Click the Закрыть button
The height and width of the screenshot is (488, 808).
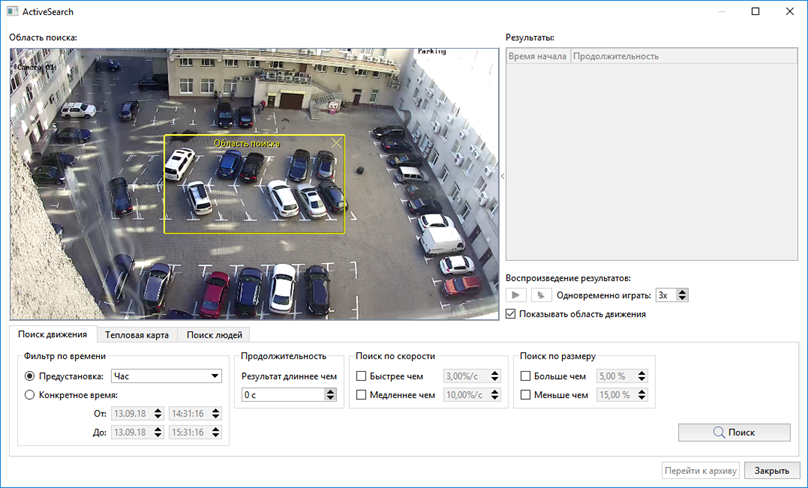tap(772, 470)
